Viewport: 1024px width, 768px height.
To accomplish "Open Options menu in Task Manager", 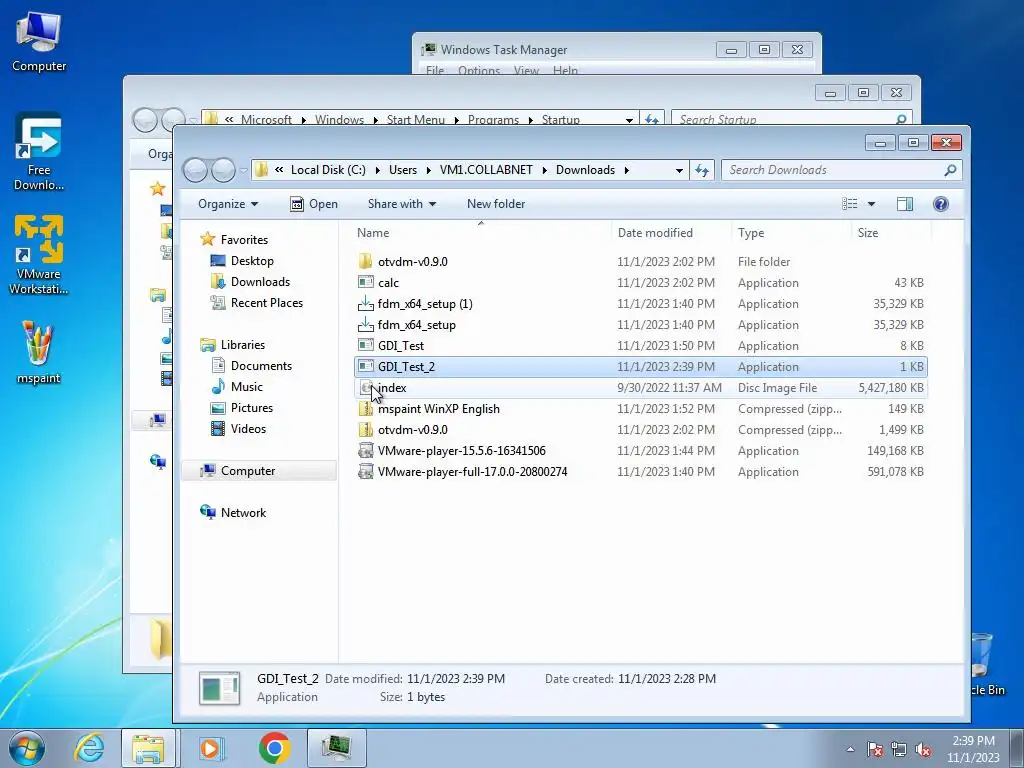I will click(x=479, y=70).
